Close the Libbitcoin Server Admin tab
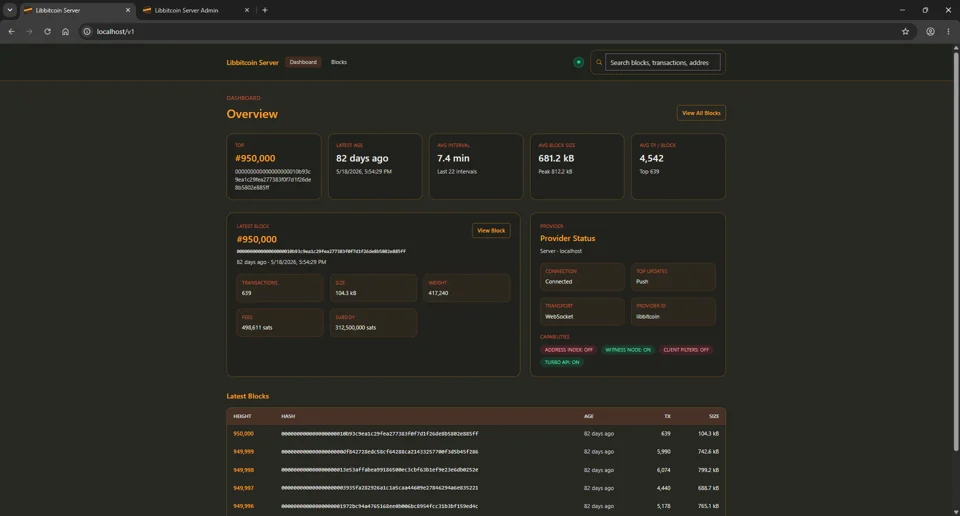 coord(247,10)
